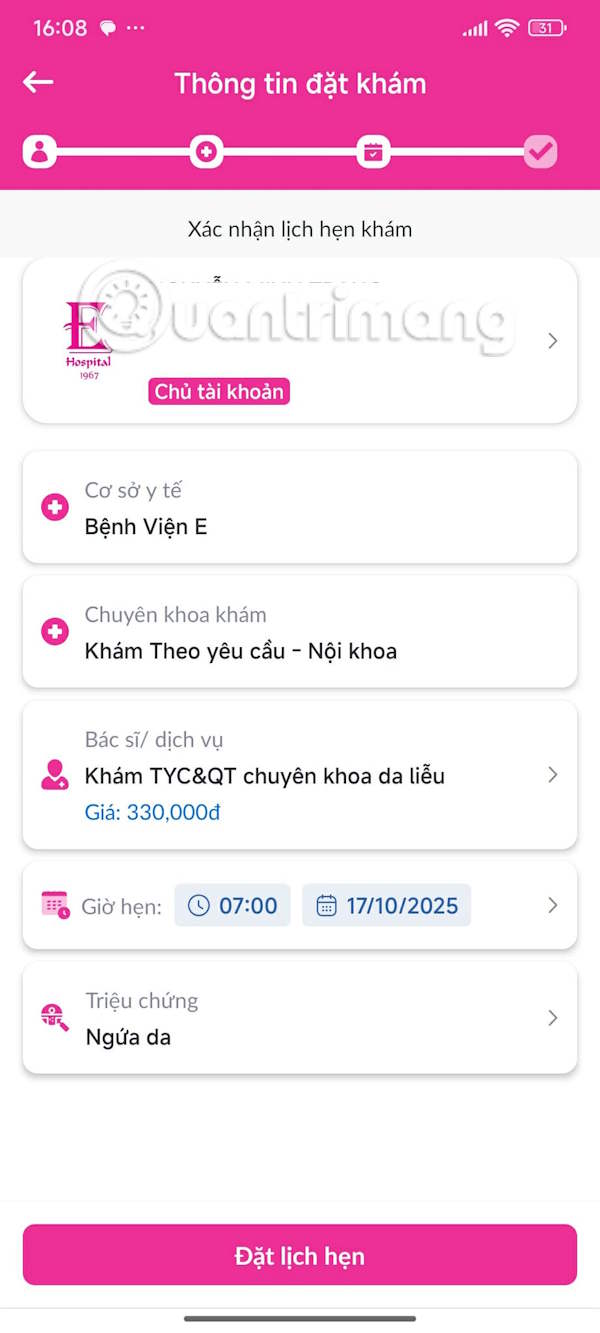Image resolution: width=600 pixels, height=1333 pixels.
Task: Open the 17/10/2025 date picker chip
Action: tap(386, 905)
